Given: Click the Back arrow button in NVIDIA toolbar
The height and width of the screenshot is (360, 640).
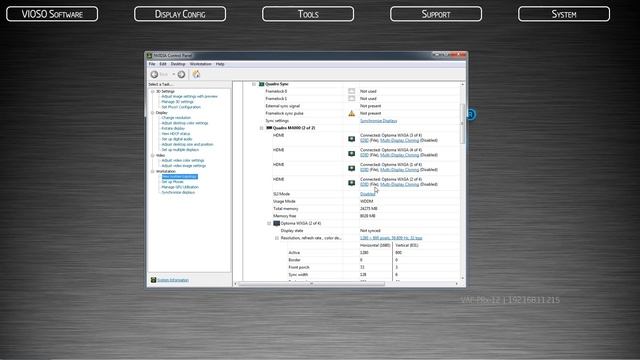Looking at the screenshot, I should click(x=154, y=74).
